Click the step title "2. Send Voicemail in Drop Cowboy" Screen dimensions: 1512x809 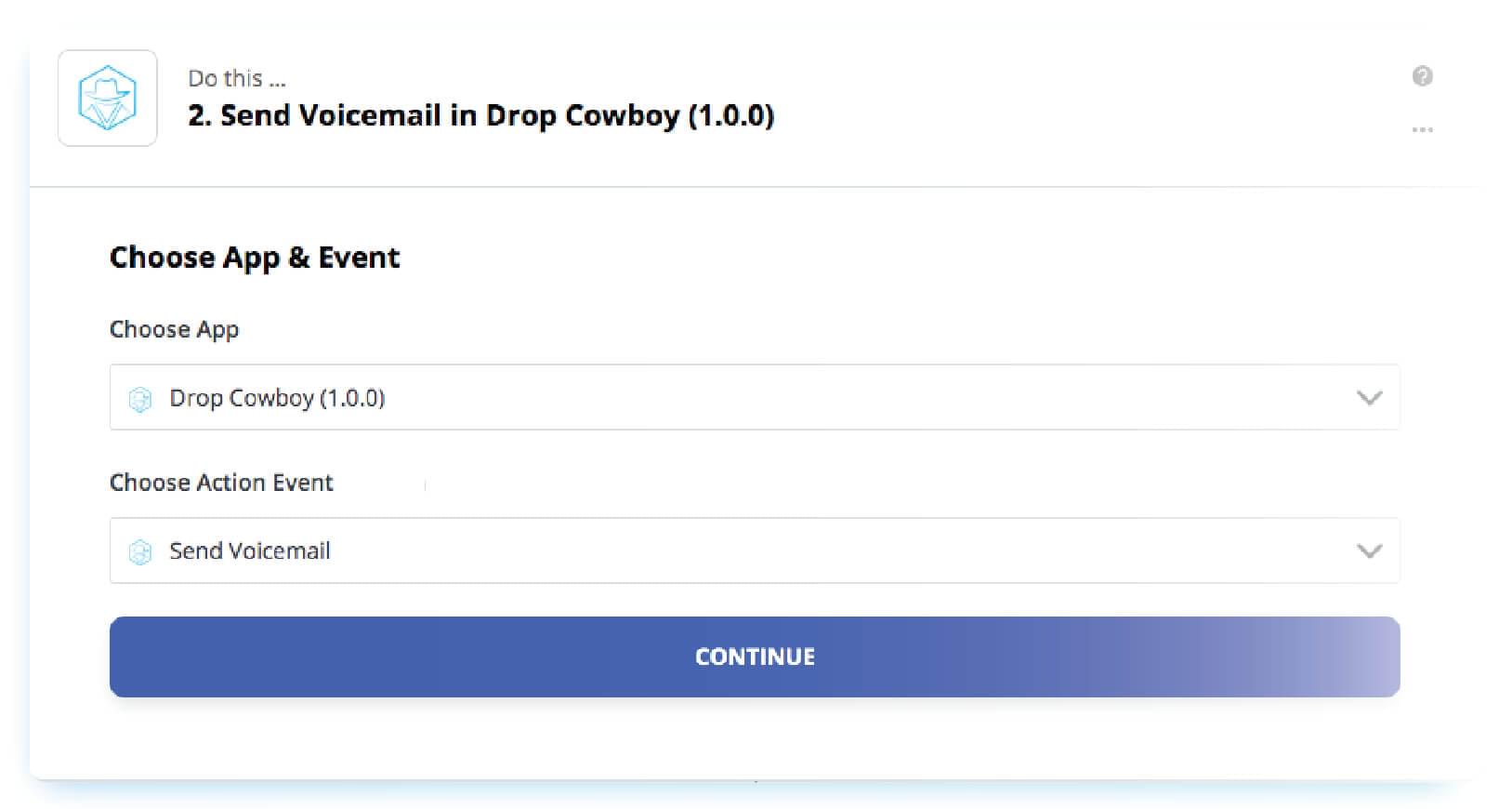point(480,116)
